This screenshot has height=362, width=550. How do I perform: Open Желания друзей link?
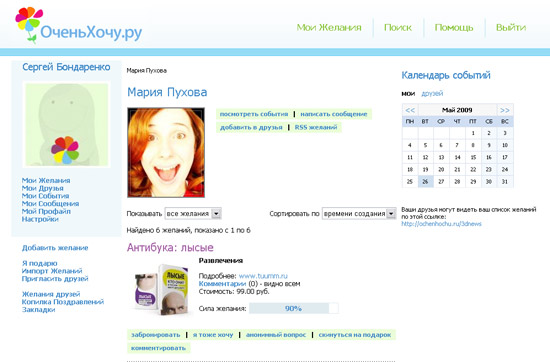51,294
